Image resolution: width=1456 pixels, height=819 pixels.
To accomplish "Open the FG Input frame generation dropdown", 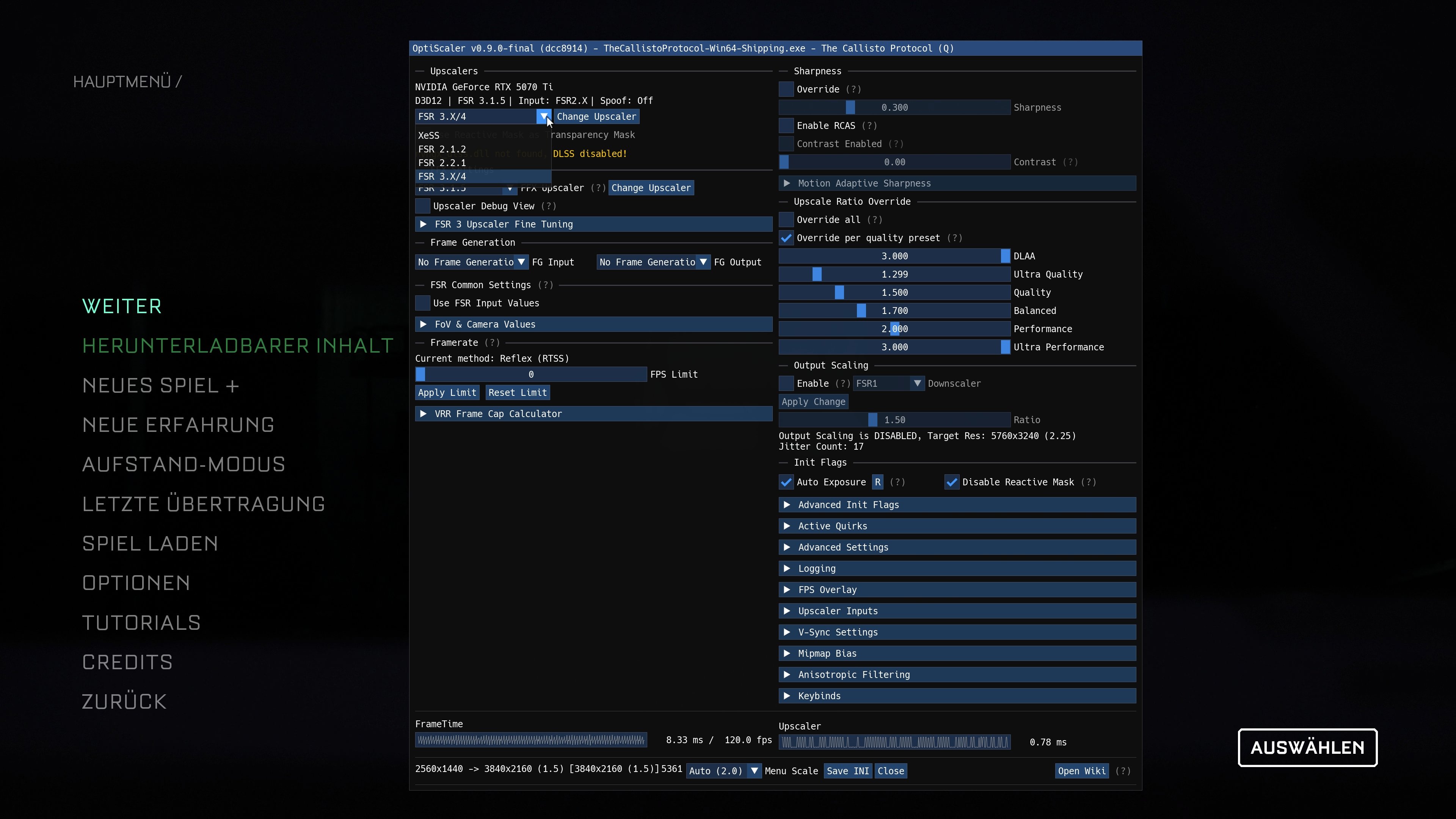I will coord(471,262).
